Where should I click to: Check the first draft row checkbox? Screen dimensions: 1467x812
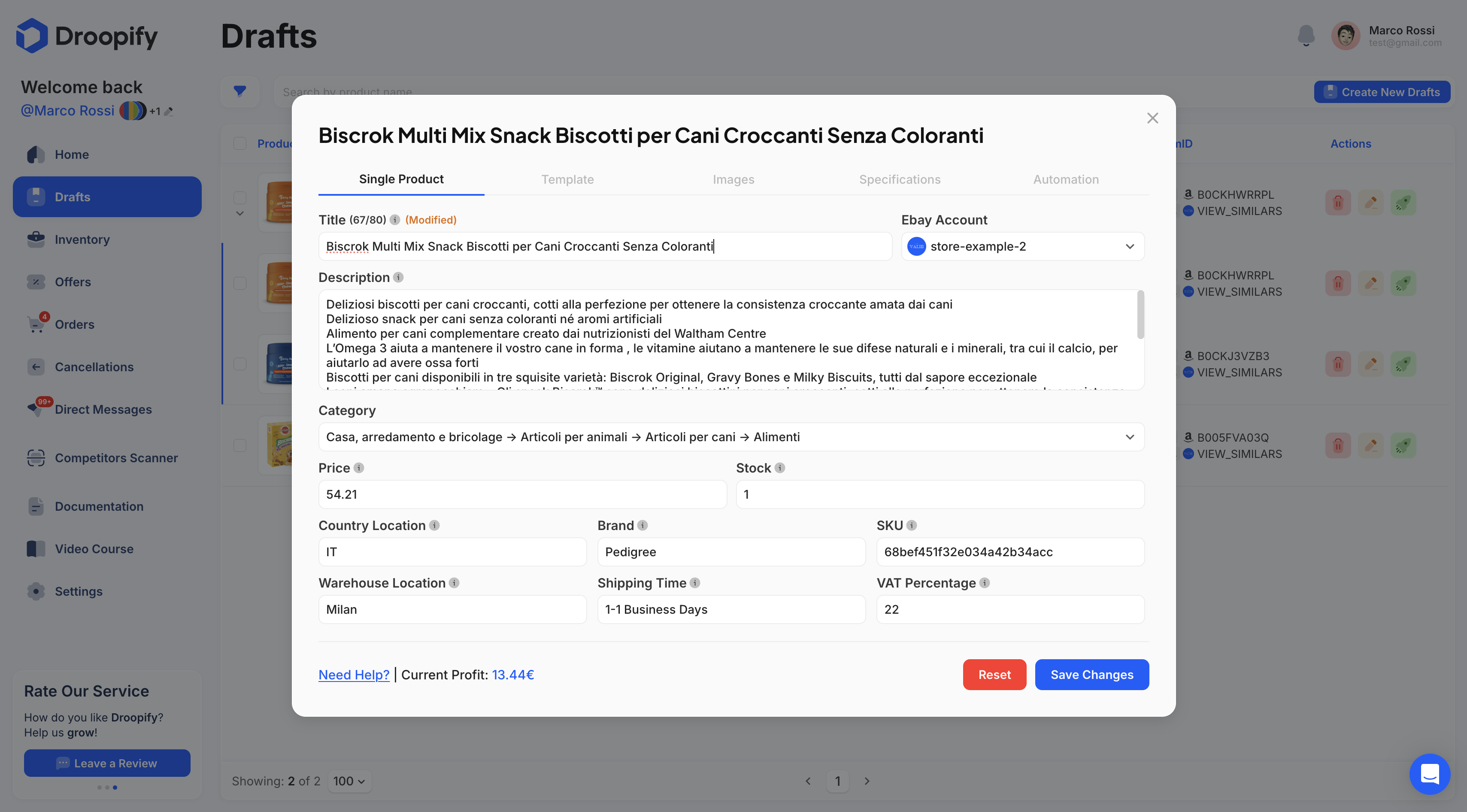[240, 197]
